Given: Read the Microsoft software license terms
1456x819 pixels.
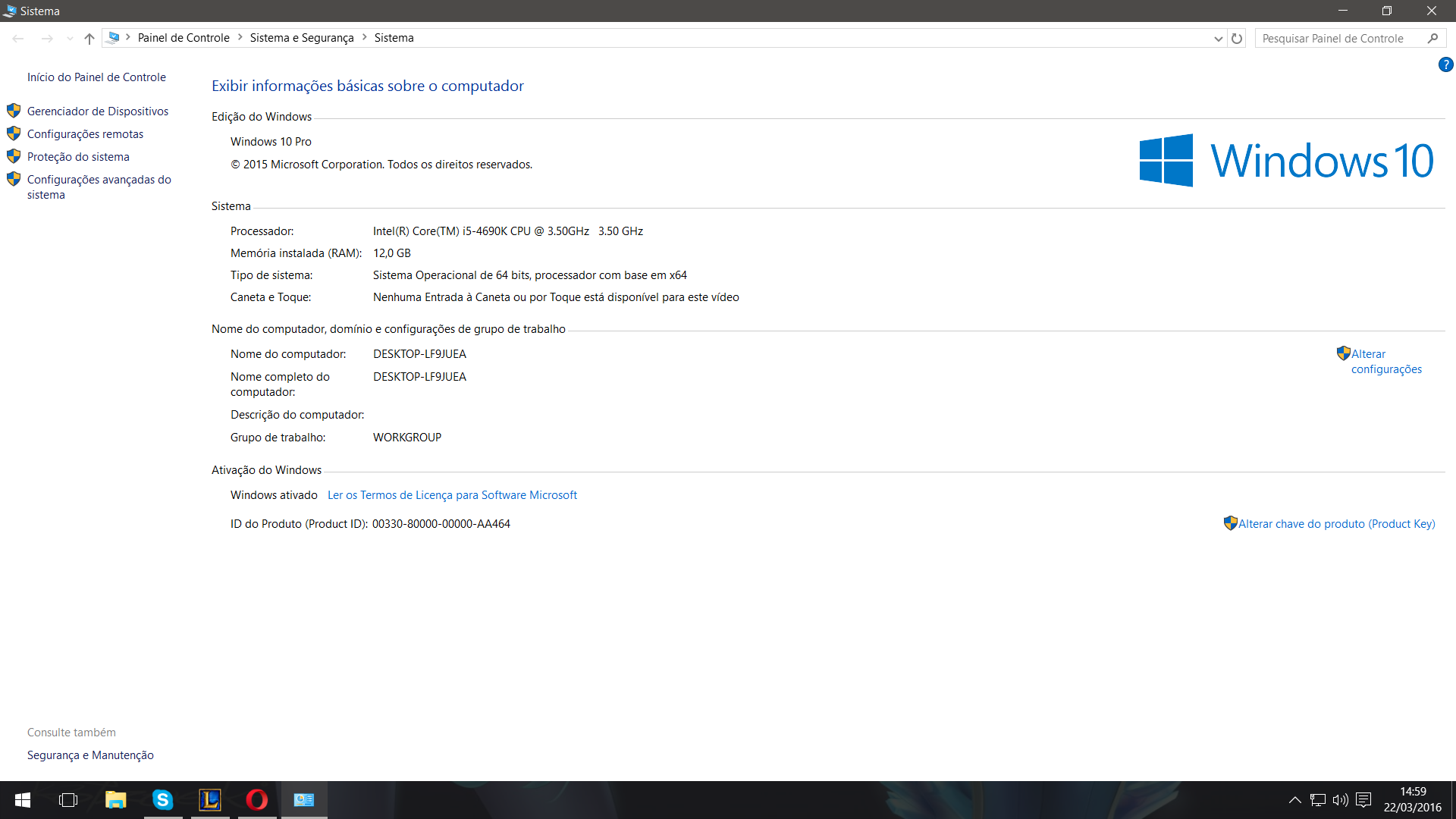Looking at the screenshot, I should click(452, 494).
